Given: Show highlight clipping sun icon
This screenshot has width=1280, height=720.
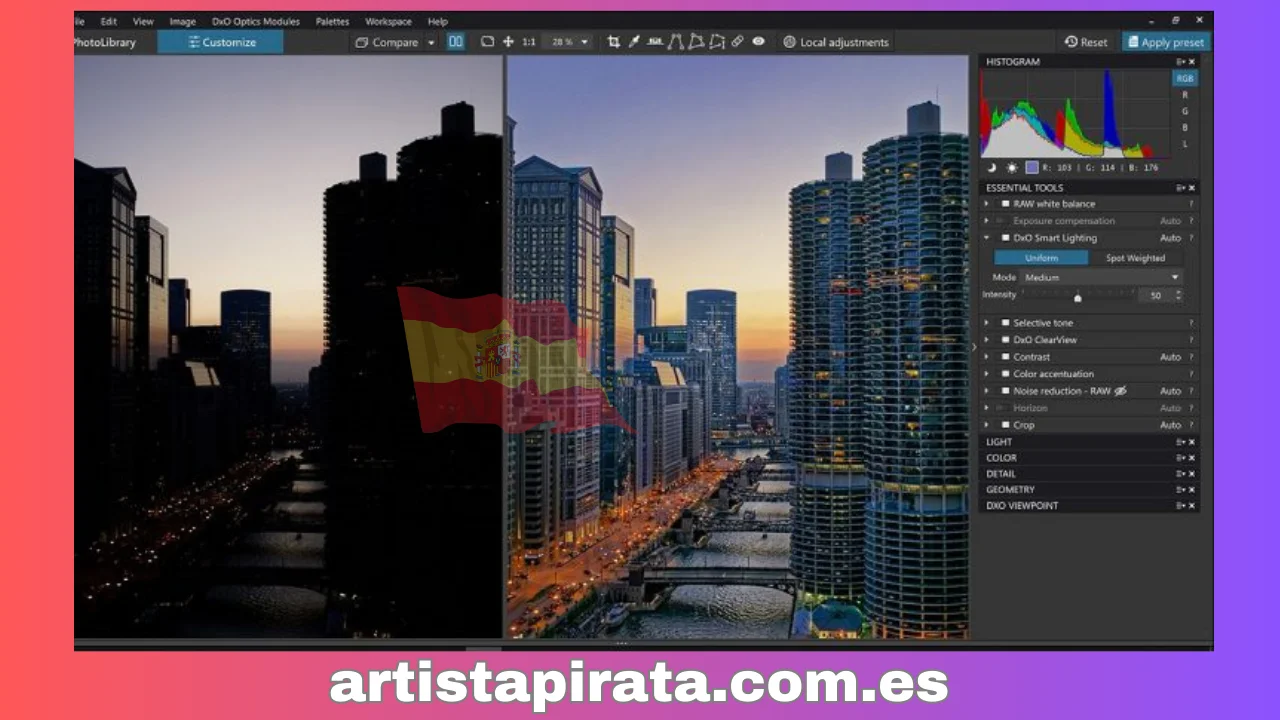Looking at the screenshot, I should coord(1011,167).
